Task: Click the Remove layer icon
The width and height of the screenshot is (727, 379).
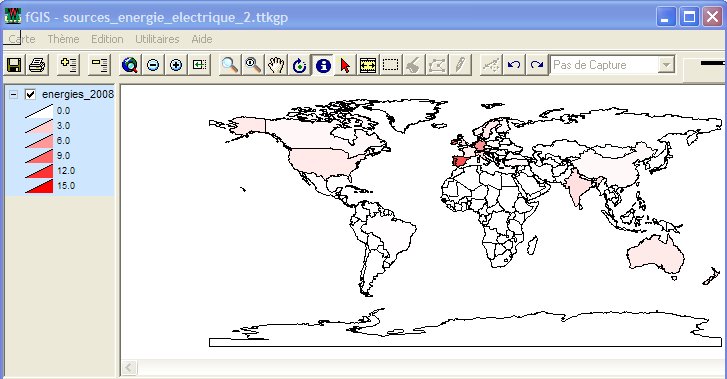Action: point(99,65)
